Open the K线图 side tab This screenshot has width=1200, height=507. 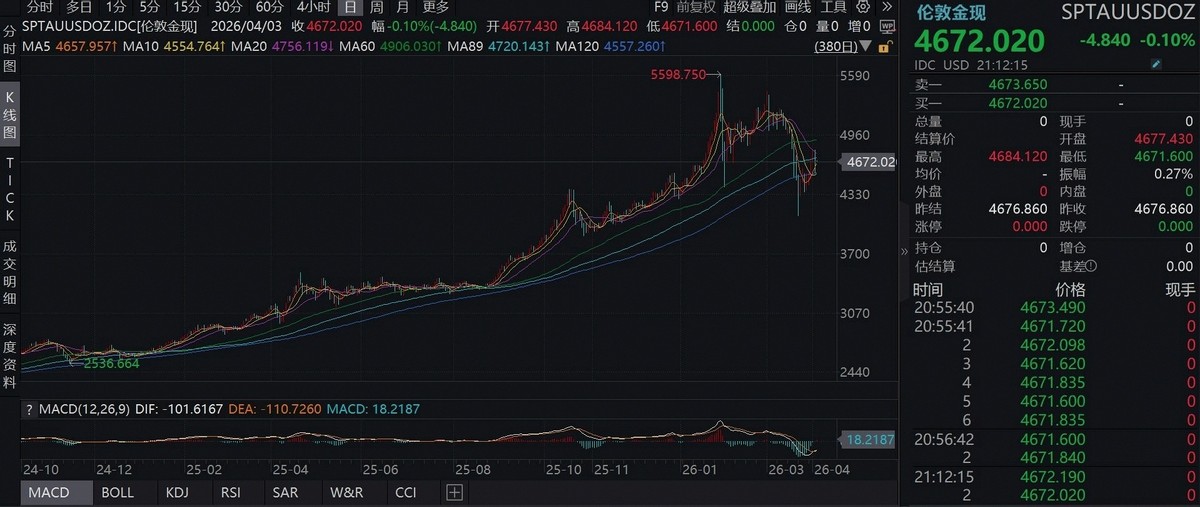(x=10, y=114)
